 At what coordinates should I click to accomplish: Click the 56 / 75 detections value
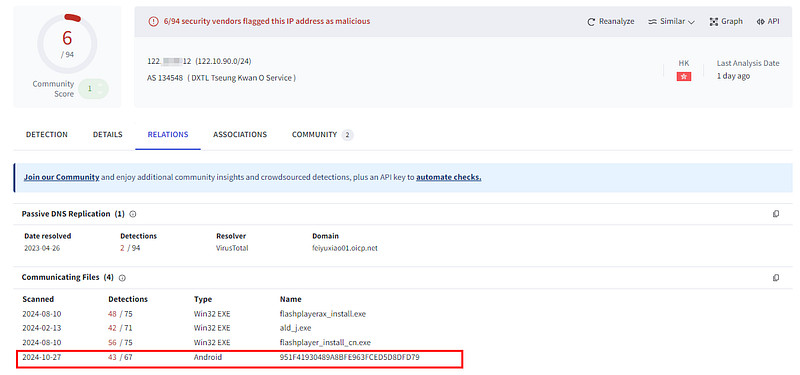coord(120,342)
